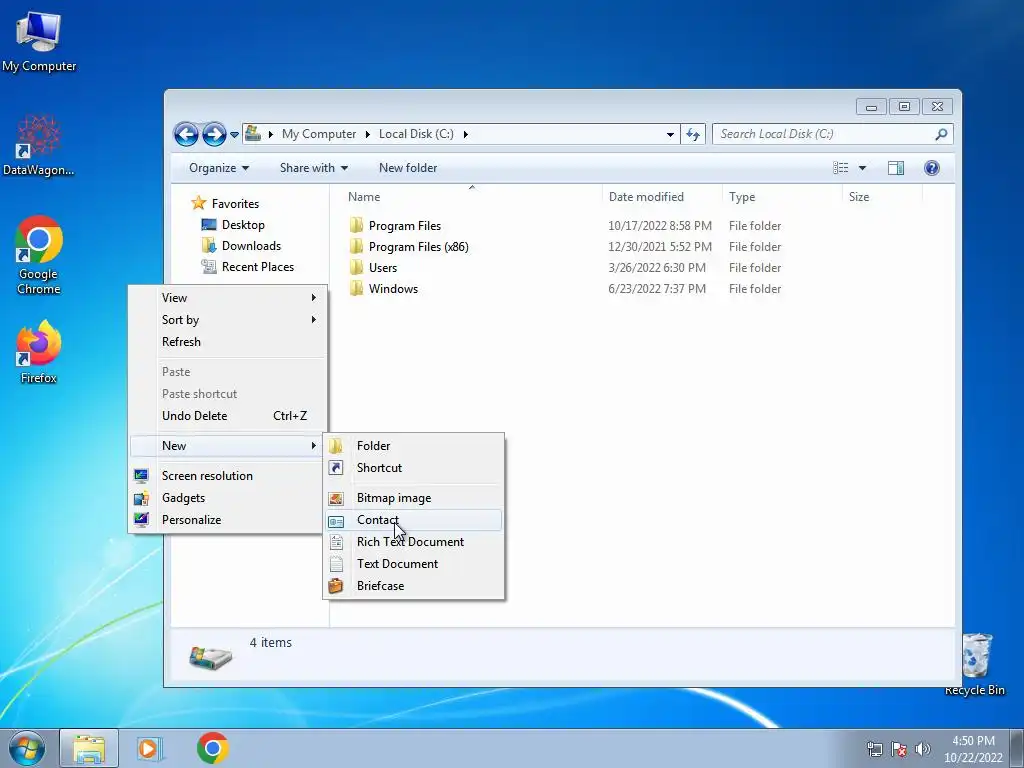Open the View submenu in context menu
Viewport: 1024px width, 768px height.
coord(227,298)
